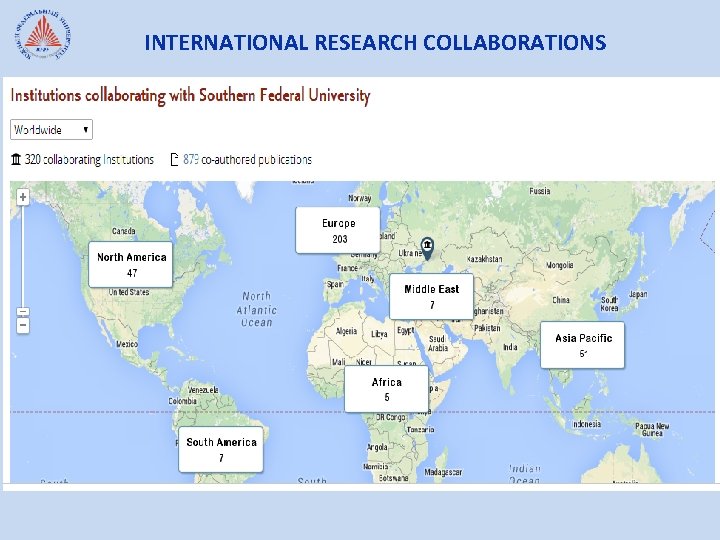Select the Asia Pacific region box
Screen dimensions: 720x540
pyautogui.click(x=583, y=345)
